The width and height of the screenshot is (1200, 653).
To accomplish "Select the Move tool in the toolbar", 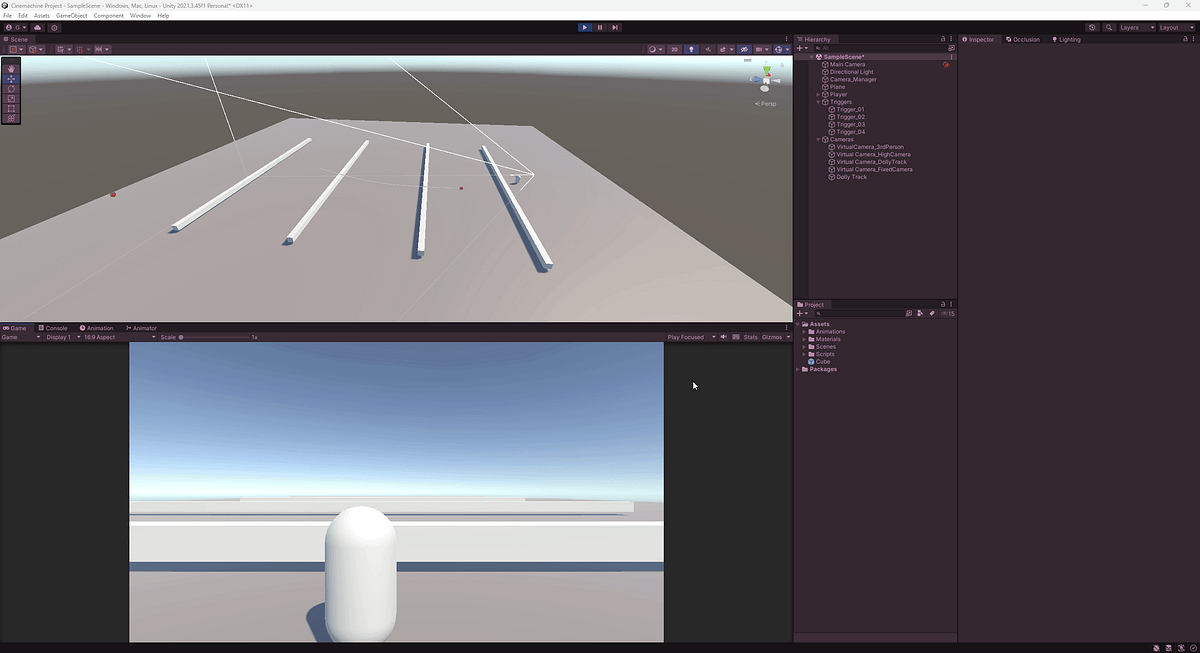I will 11,79.
